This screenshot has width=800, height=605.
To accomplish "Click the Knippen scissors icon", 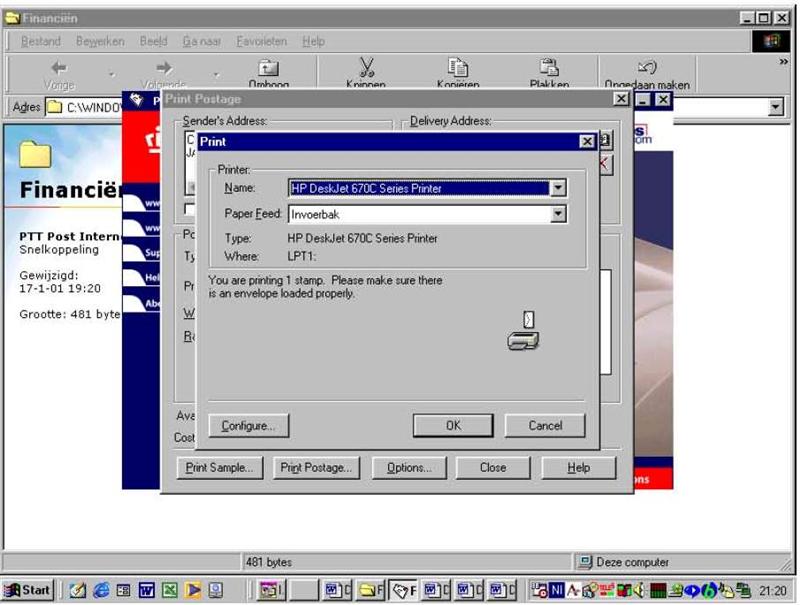I will tap(366, 67).
